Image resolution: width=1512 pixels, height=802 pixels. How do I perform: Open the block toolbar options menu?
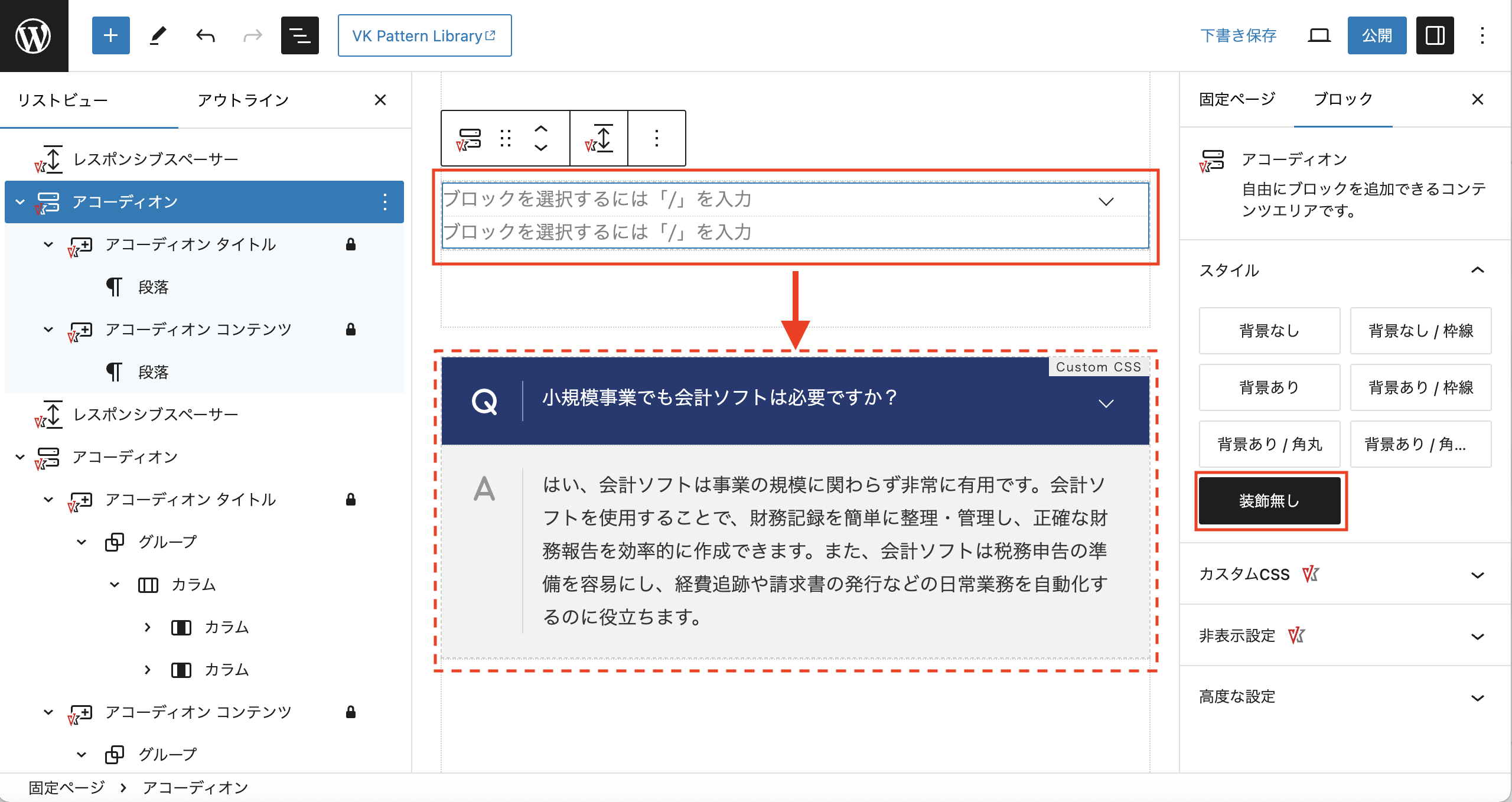click(x=656, y=138)
